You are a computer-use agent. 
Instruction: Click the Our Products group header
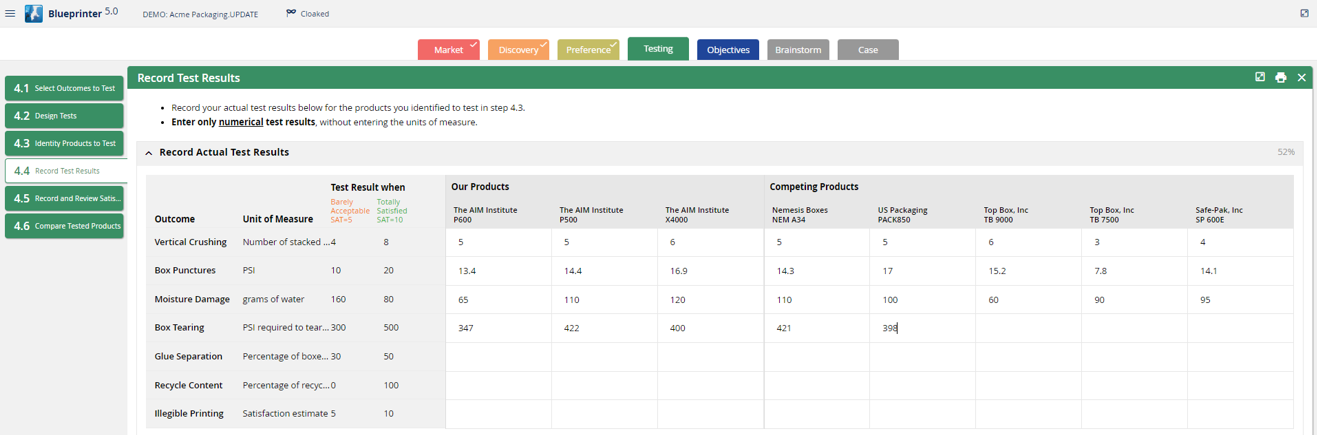(x=480, y=187)
